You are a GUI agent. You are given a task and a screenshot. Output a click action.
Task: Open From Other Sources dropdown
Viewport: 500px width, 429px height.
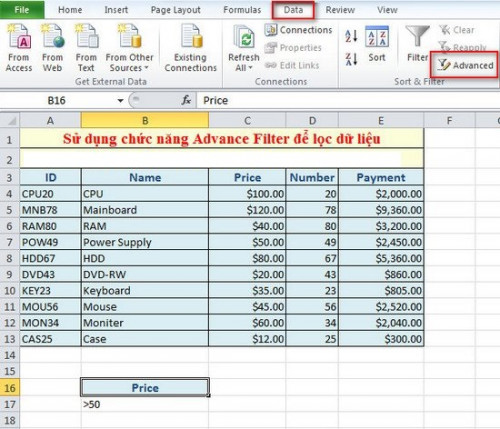(x=129, y=48)
